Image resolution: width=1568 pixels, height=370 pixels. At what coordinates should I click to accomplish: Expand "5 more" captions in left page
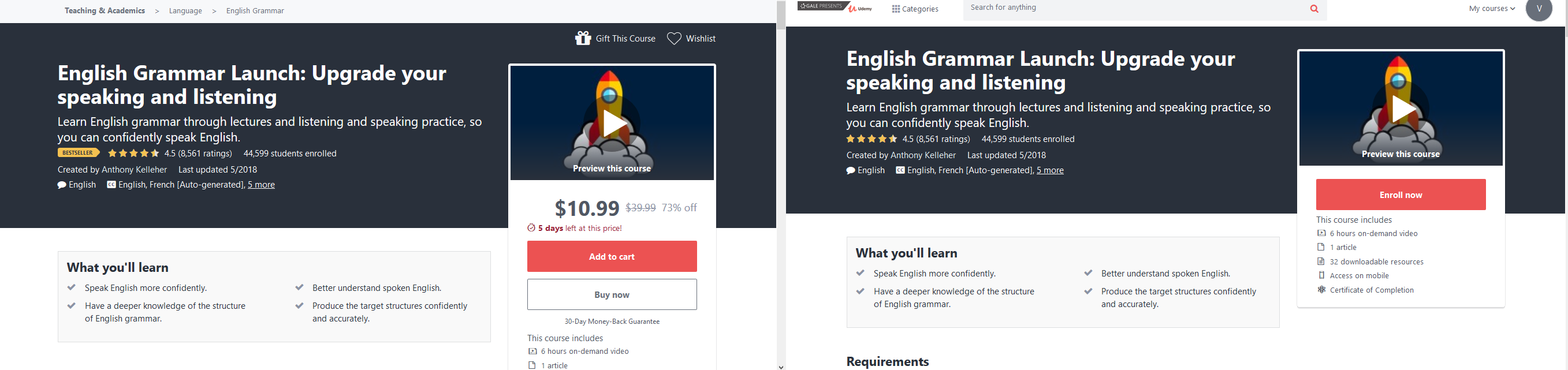[x=261, y=185]
